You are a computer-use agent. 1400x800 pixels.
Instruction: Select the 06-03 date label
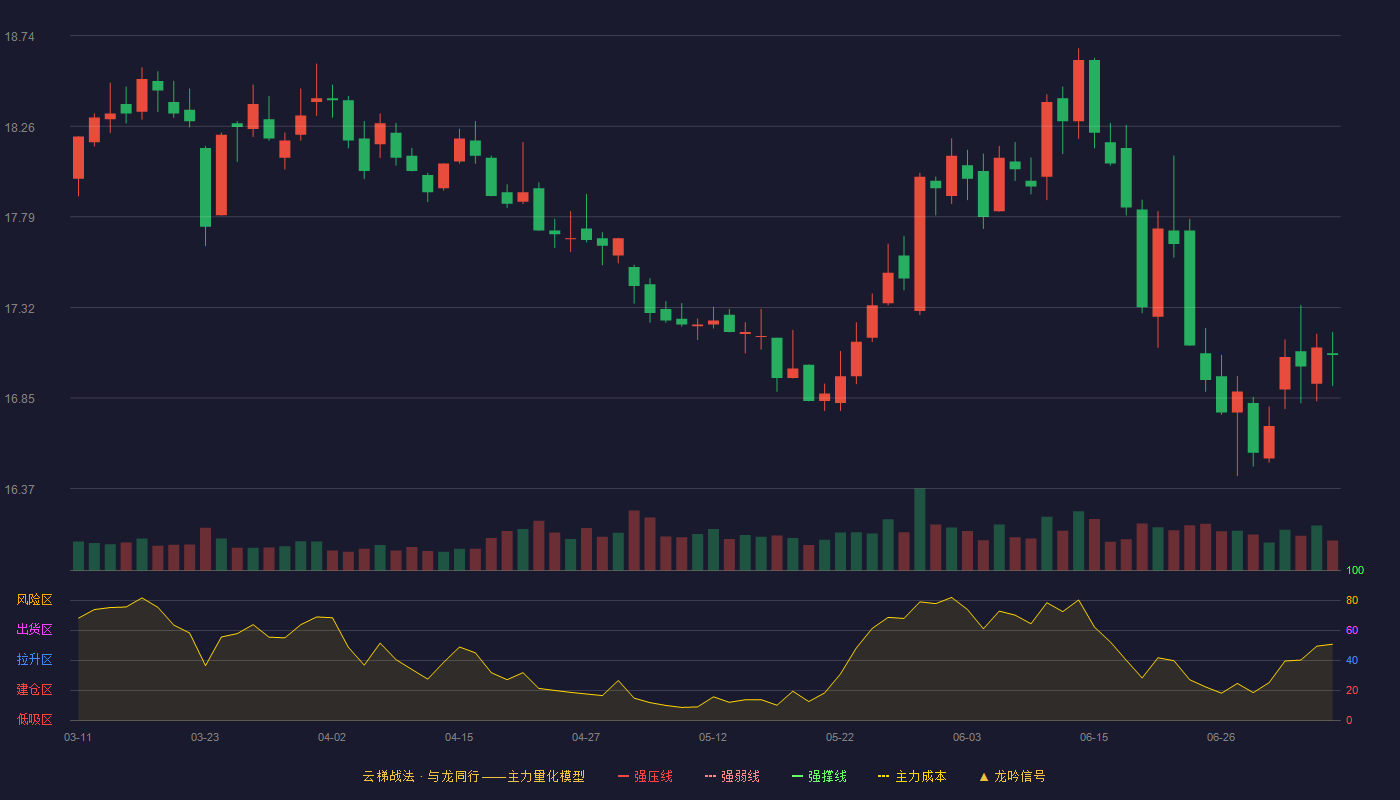click(x=967, y=737)
